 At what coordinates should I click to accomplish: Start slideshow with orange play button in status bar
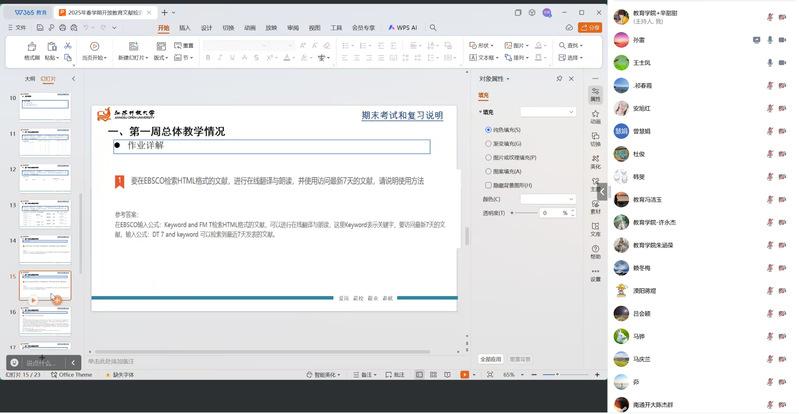(x=464, y=374)
